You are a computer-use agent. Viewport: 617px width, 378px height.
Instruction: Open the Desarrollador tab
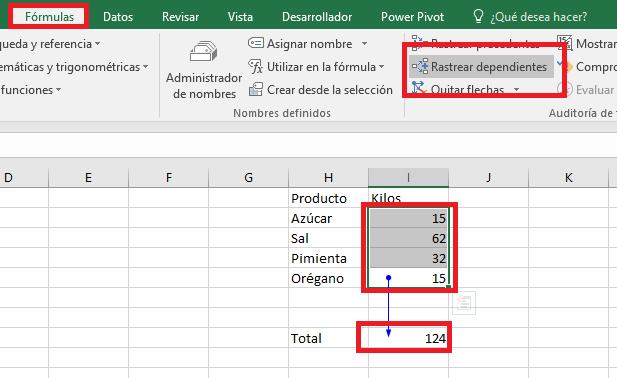317,17
